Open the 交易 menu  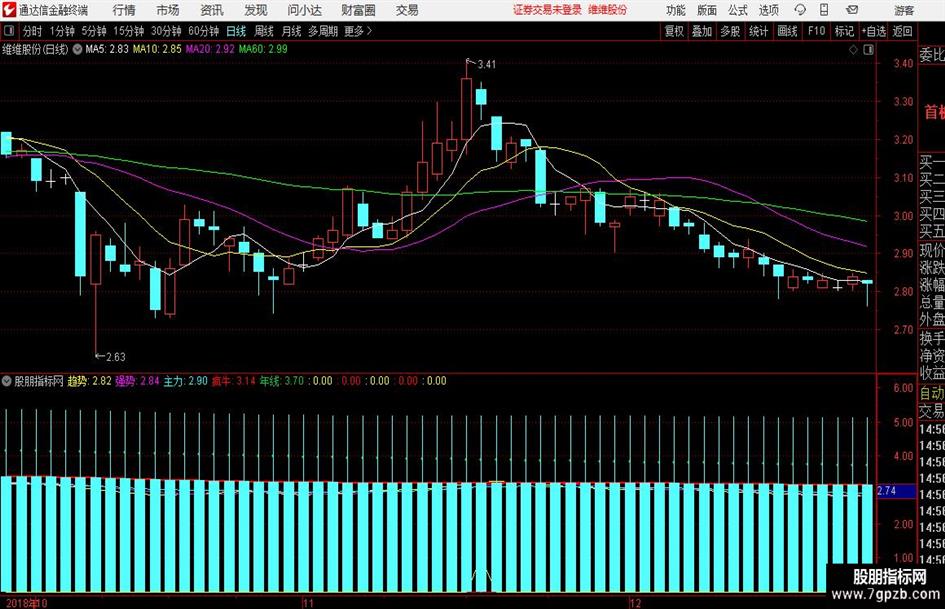pyautogui.click(x=407, y=10)
